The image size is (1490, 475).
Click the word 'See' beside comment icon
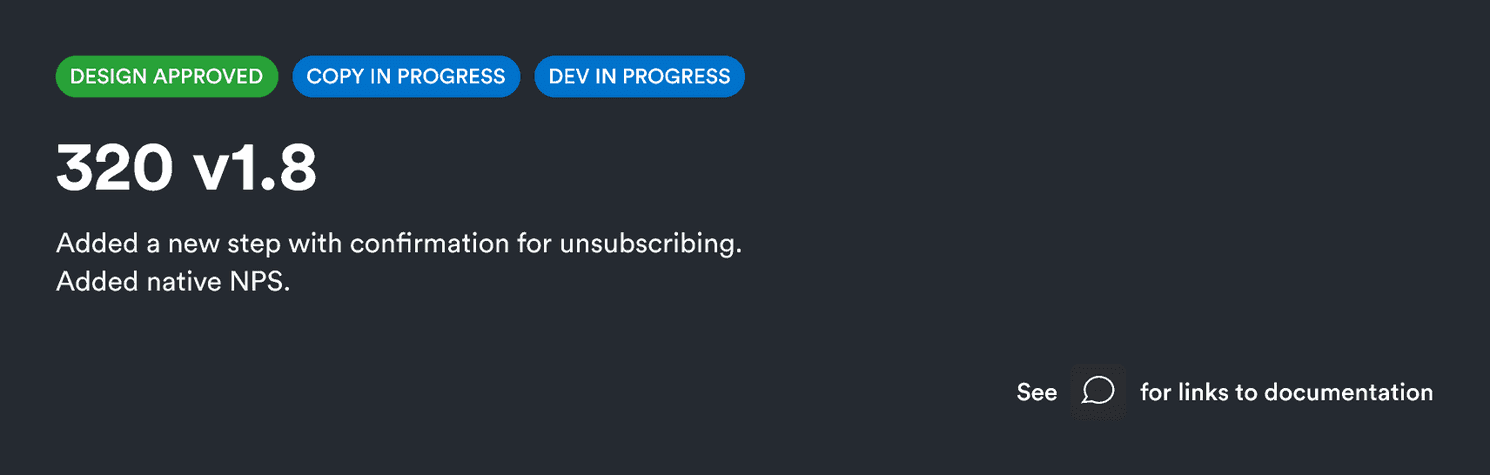(1037, 392)
